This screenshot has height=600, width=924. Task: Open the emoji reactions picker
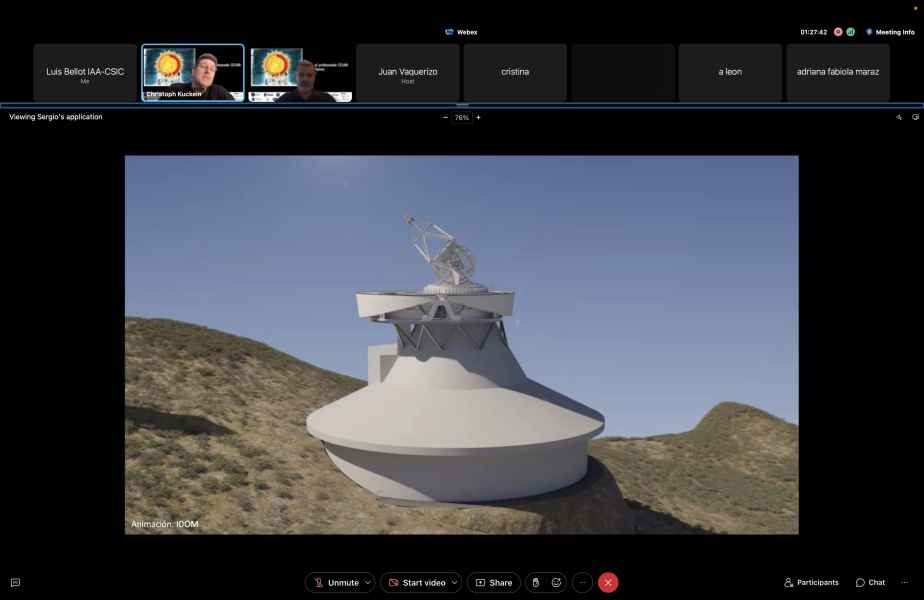(x=556, y=582)
